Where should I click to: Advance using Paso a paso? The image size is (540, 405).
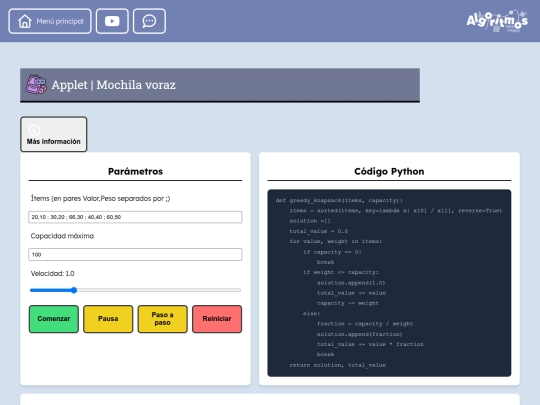(163, 319)
